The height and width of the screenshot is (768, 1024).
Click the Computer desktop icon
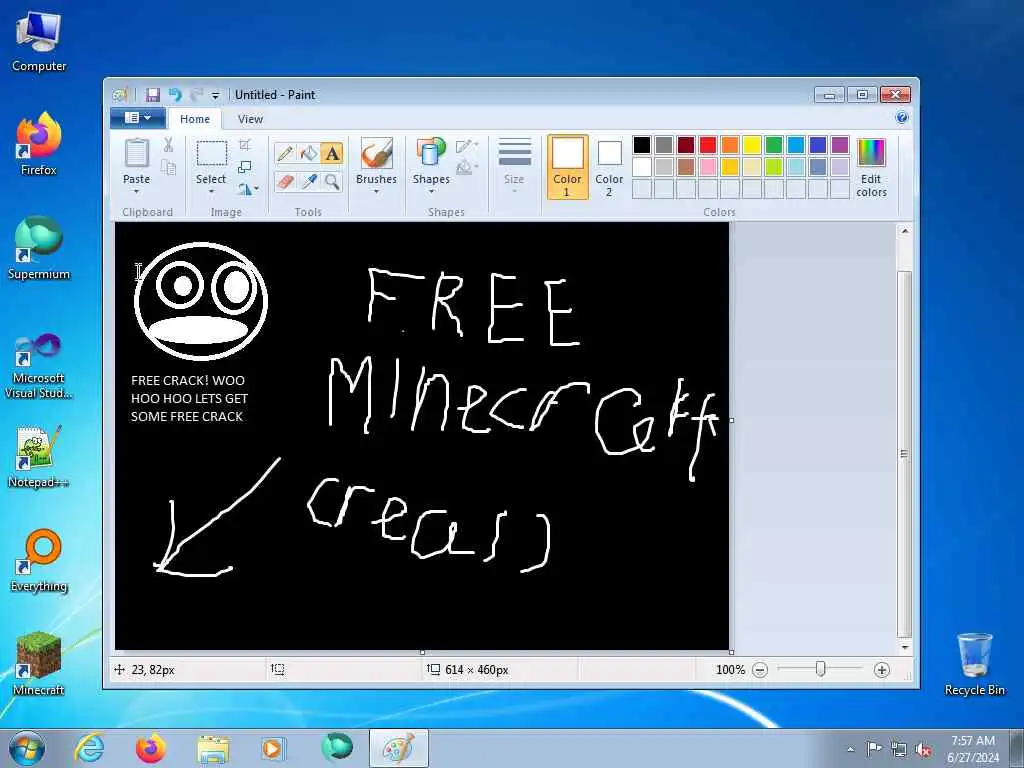(39, 40)
